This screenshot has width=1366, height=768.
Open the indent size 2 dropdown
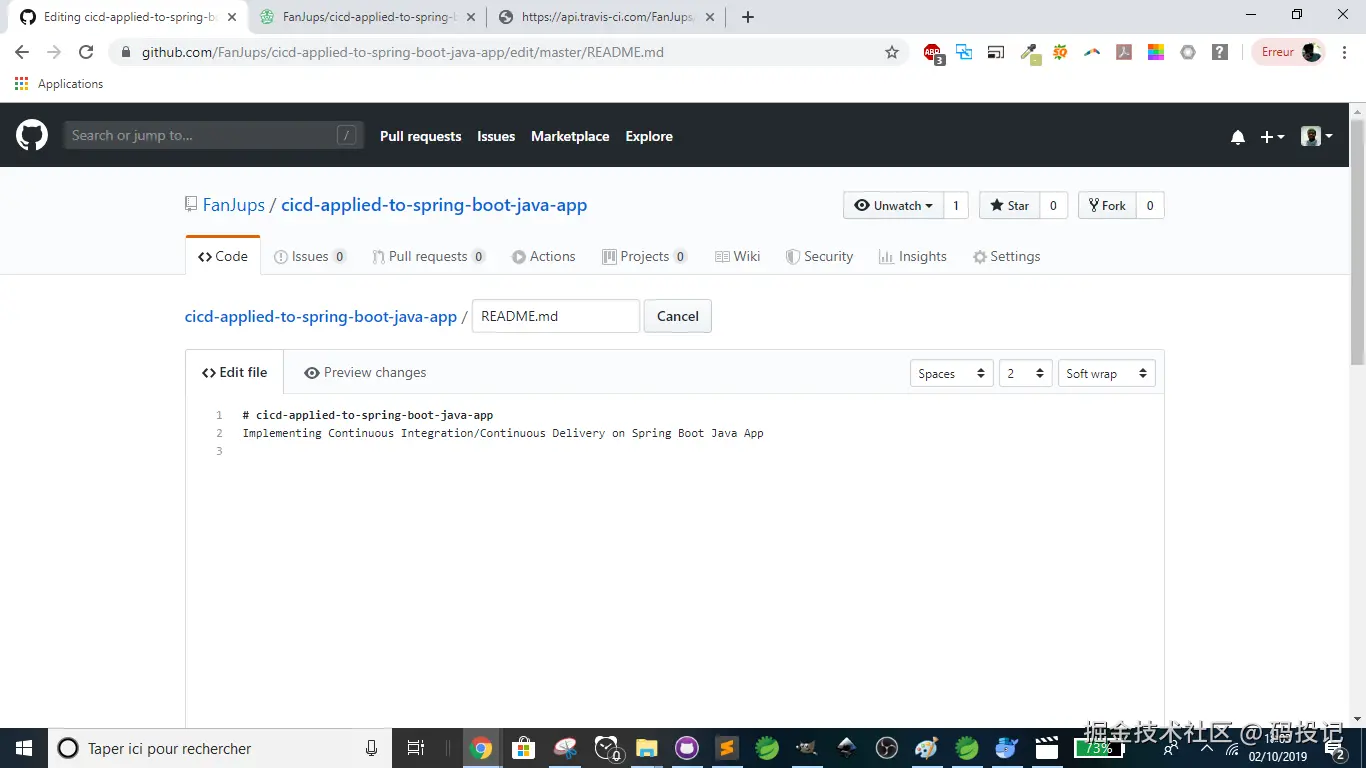click(x=1026, y=374)
